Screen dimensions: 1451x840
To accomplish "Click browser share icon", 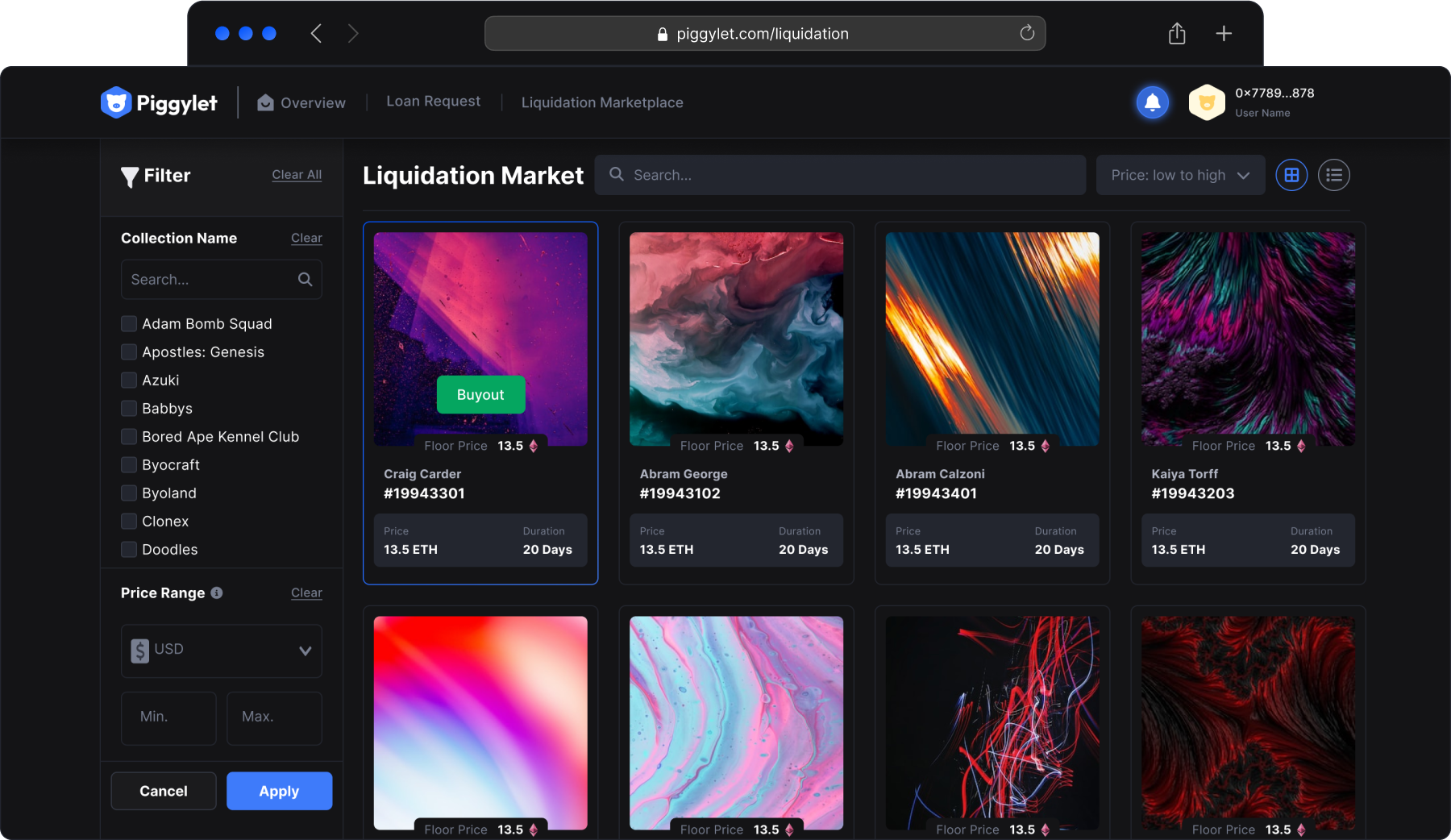I will (1177, 33).
